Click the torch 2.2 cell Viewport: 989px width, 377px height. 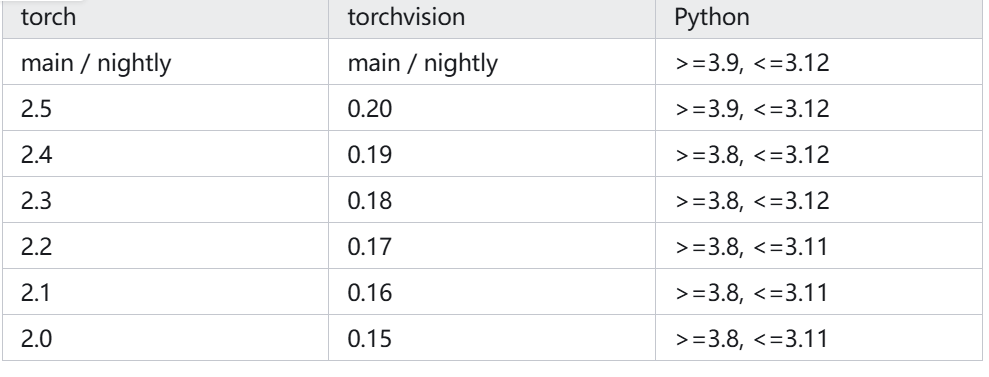[x=165, y=246]
